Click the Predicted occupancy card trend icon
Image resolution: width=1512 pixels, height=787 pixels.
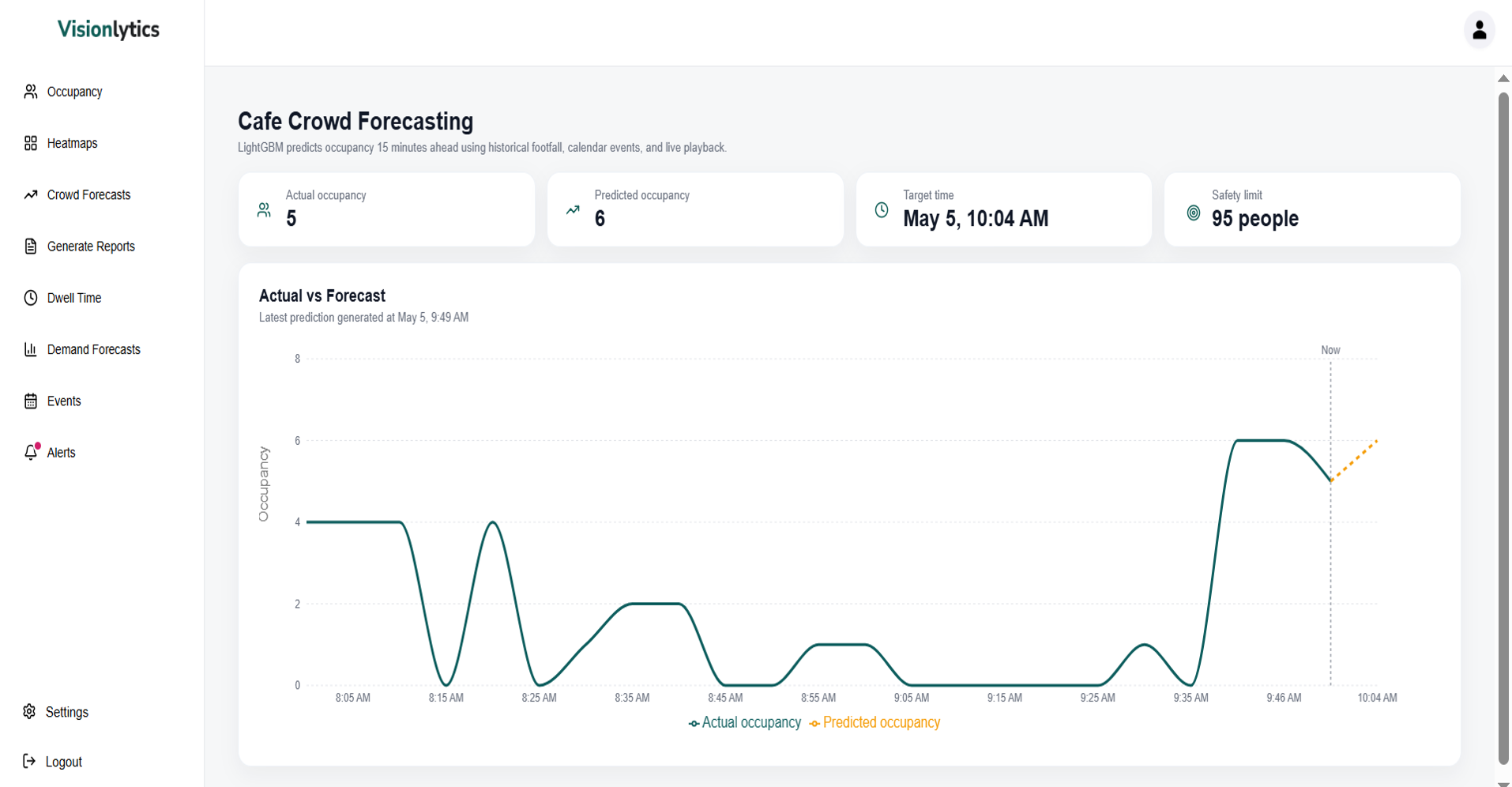[x=574, y=210]
